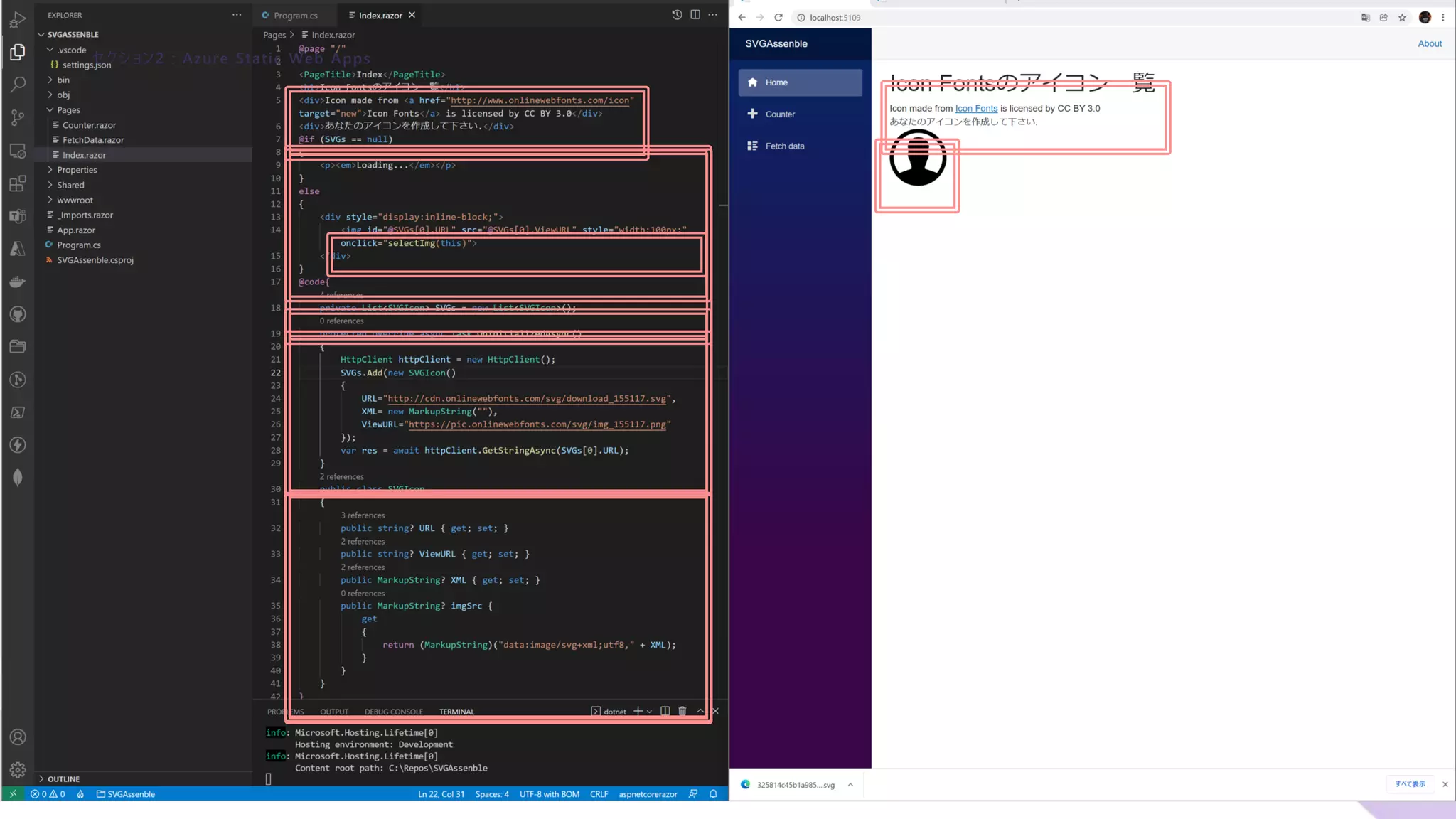Viewport: 1456px width, 819px height.
Task: Switch to the DEBUG CONSOLE panel tab
Action: coord(393,712)
